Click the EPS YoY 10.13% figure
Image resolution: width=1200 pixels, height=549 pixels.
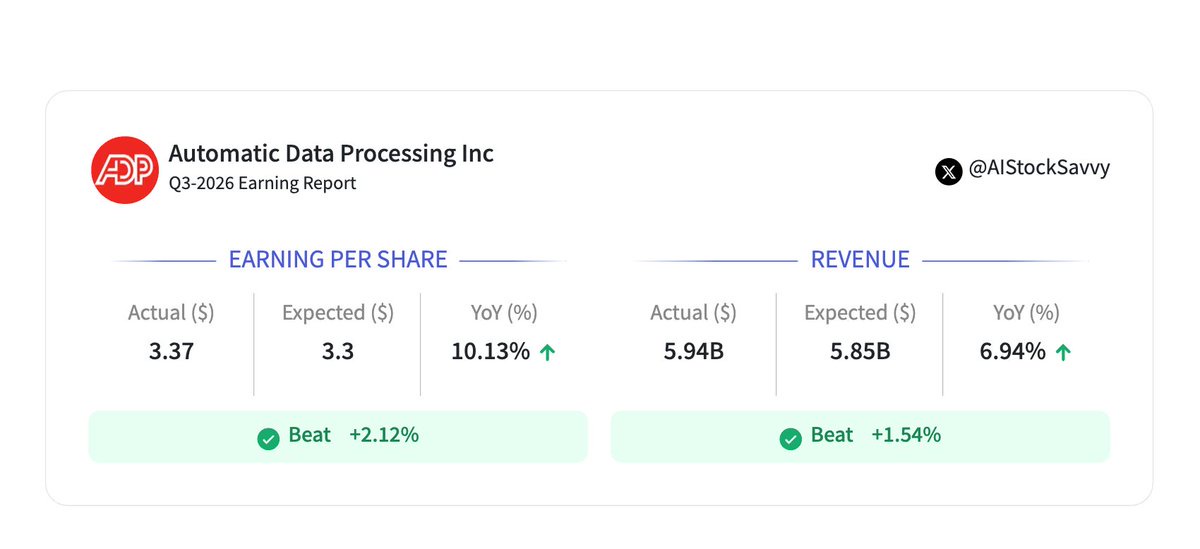tap(490, 351)
